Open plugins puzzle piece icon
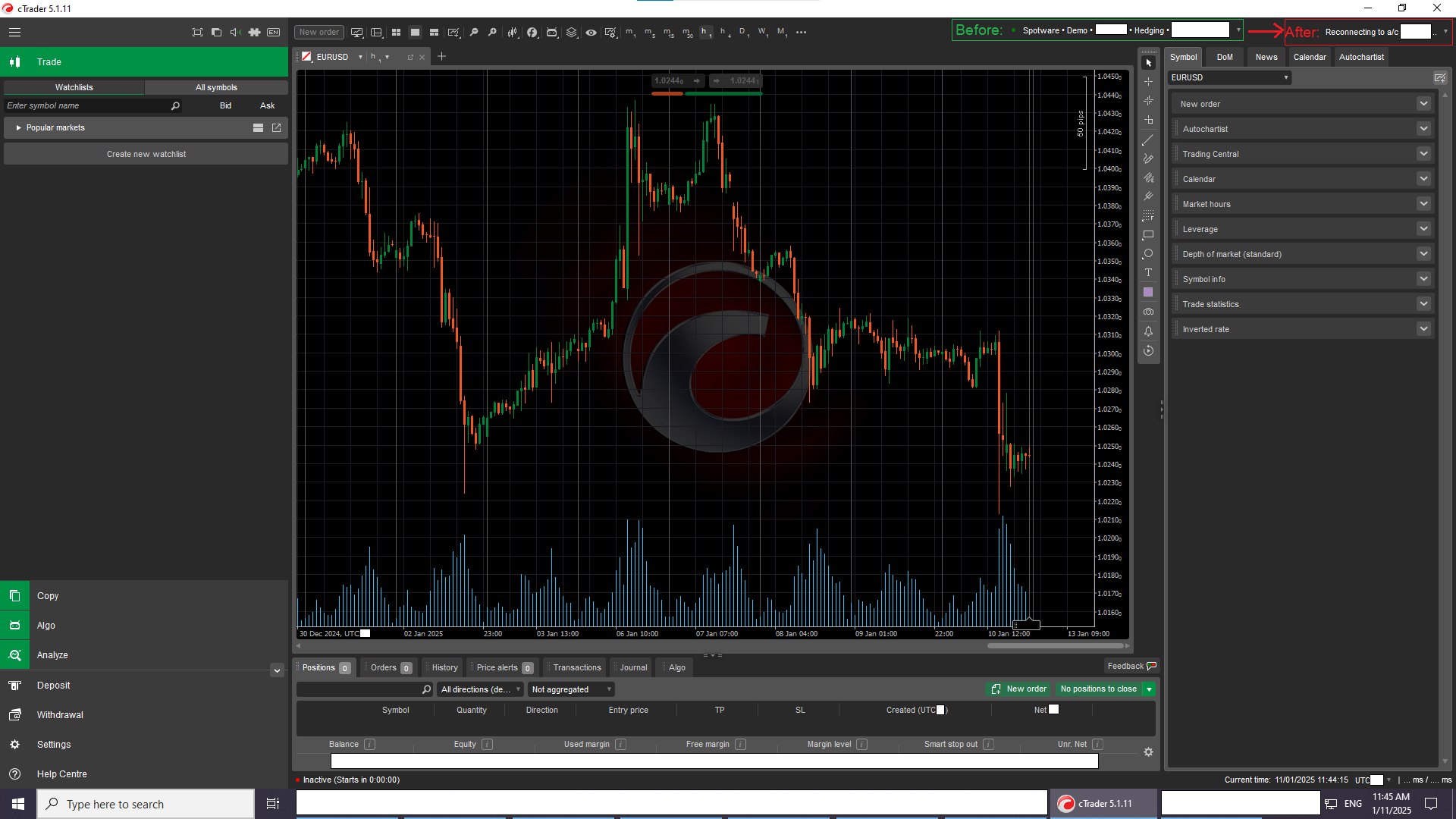Image resolution: width=1456 pixels, height=819 pixels. [254, 32]
